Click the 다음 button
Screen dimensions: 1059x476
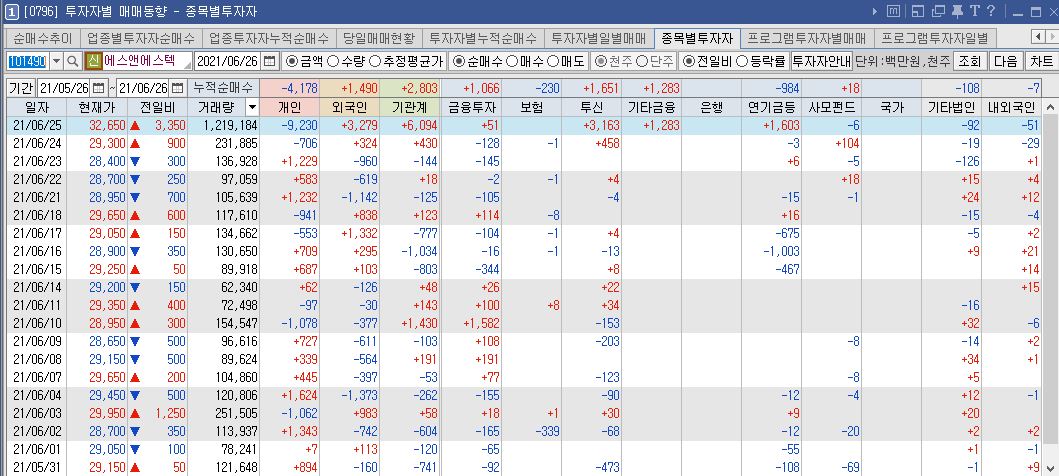coord(1006,61)
